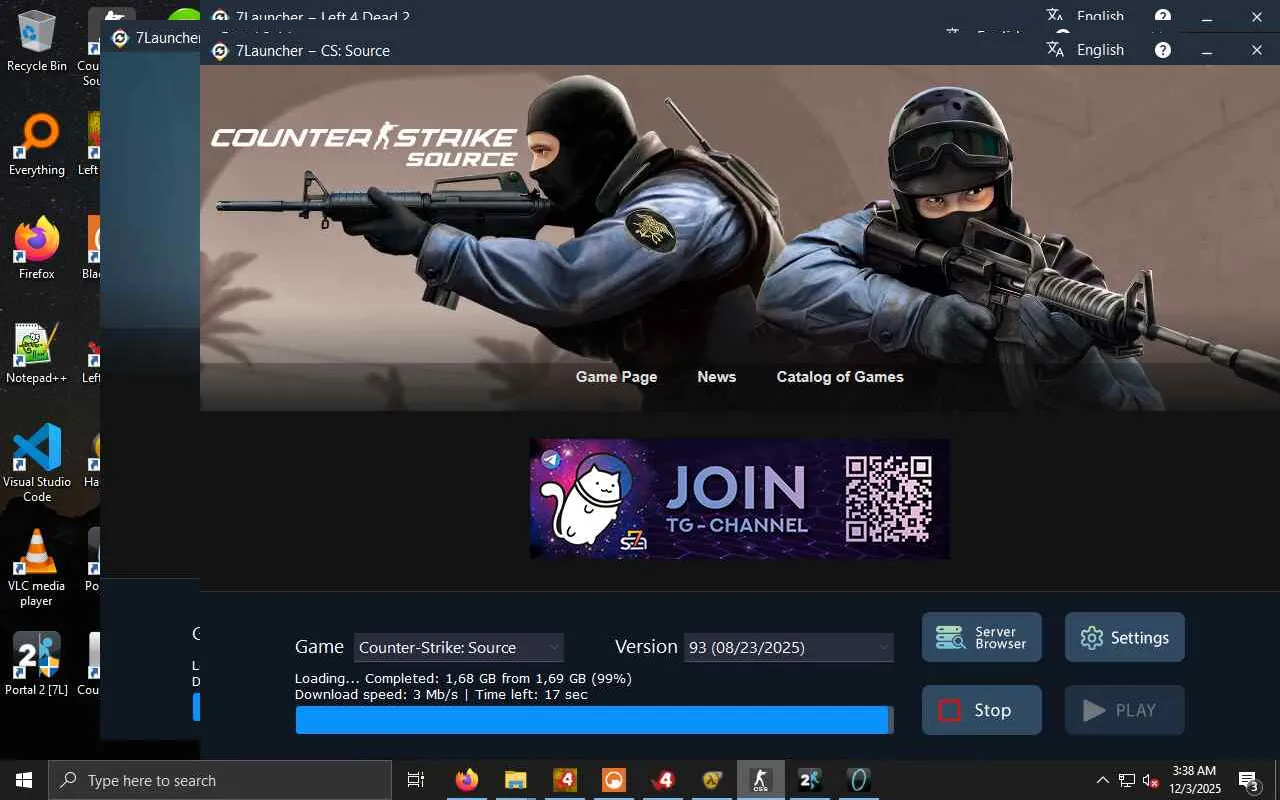Select the Notepad++ desktop shortcut
The height and width of the screenshot is (800, 1280).
point(37,353)
